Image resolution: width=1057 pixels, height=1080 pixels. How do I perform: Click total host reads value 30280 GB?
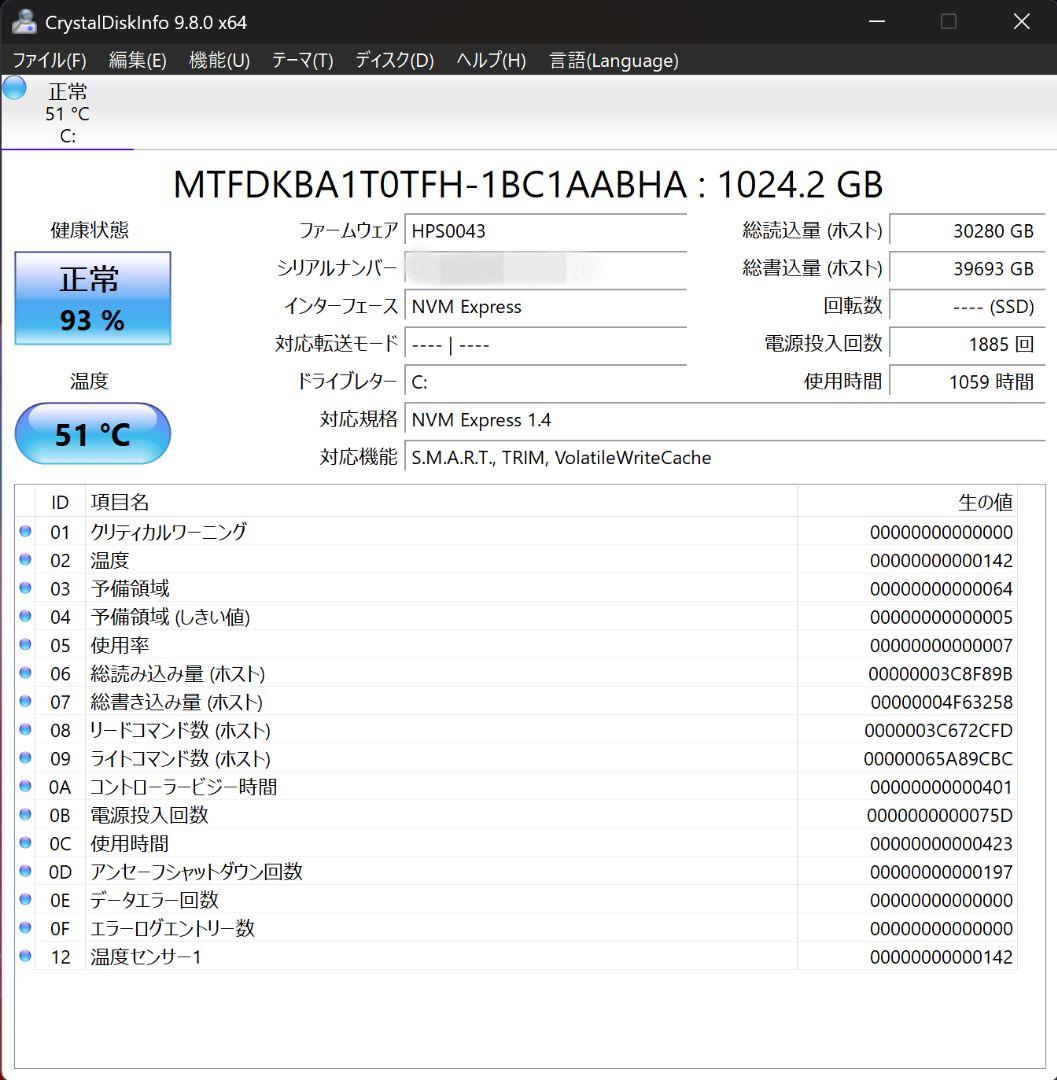tap(967, 231)
